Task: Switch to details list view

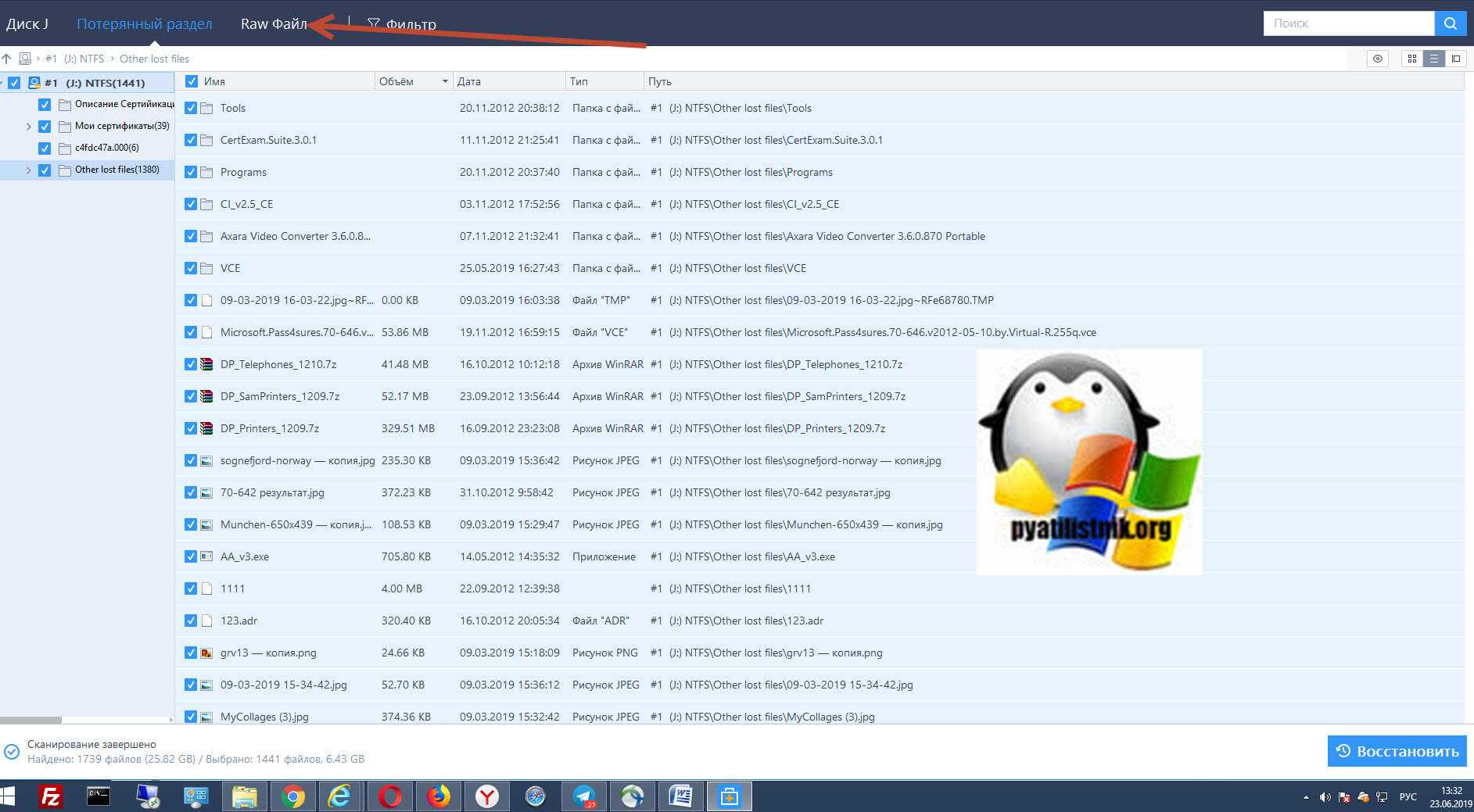Action: [x=1433, y=59]
